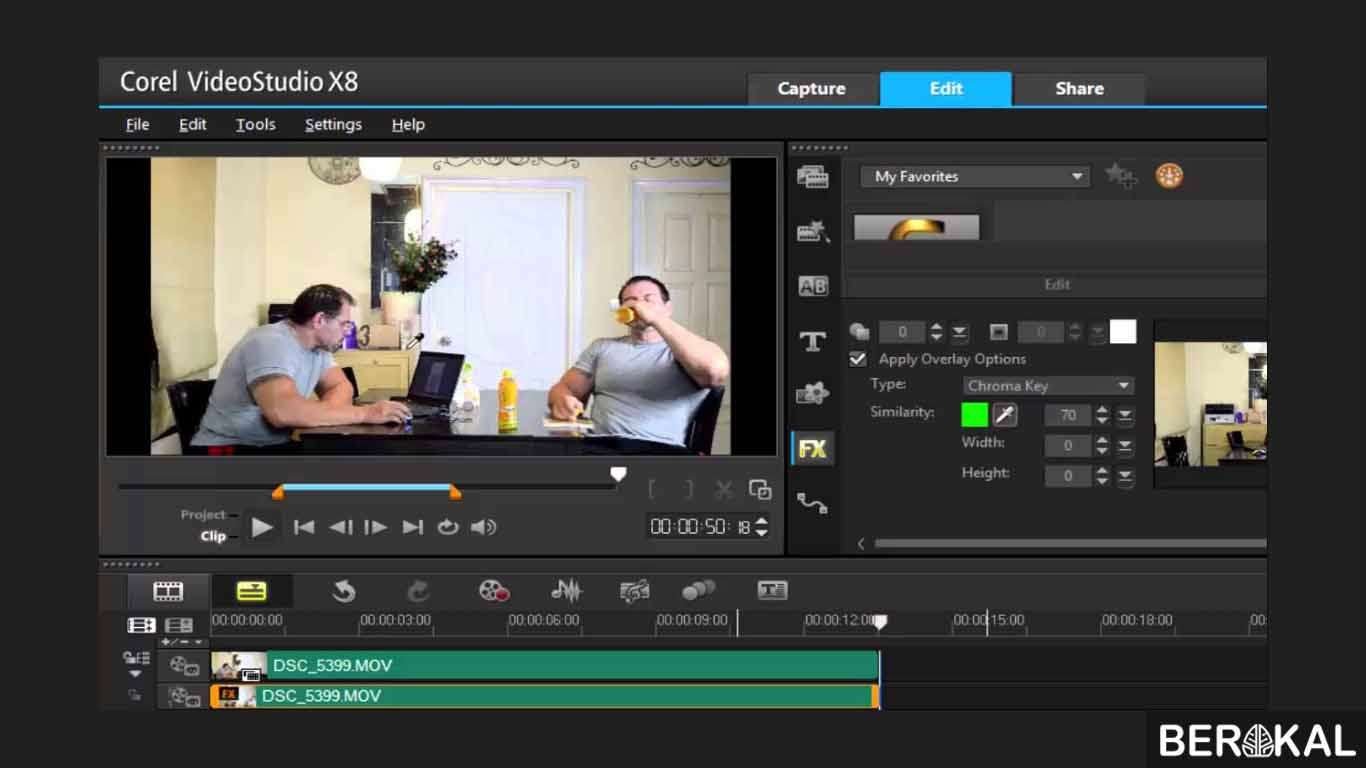Open the Media library panel icon

coord(812,177)
